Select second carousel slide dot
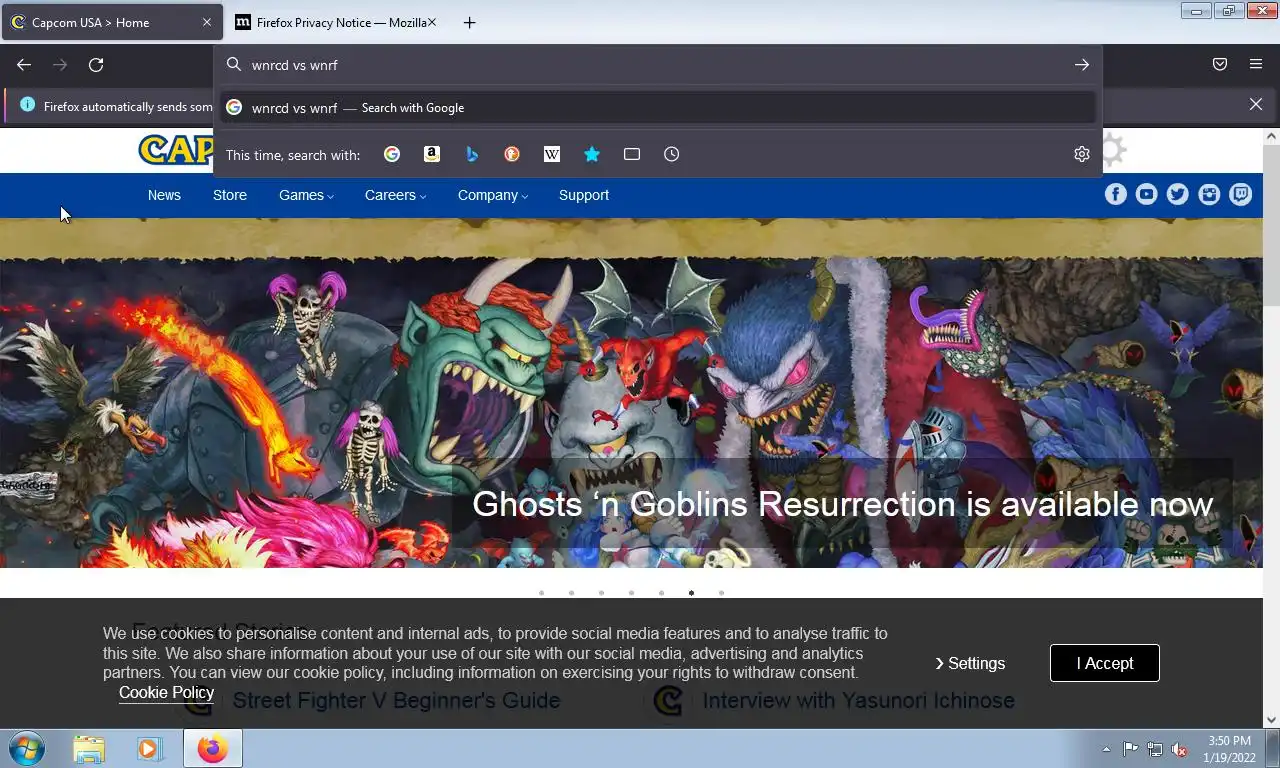Screen dimensions: 1280x768 [571, 593]
